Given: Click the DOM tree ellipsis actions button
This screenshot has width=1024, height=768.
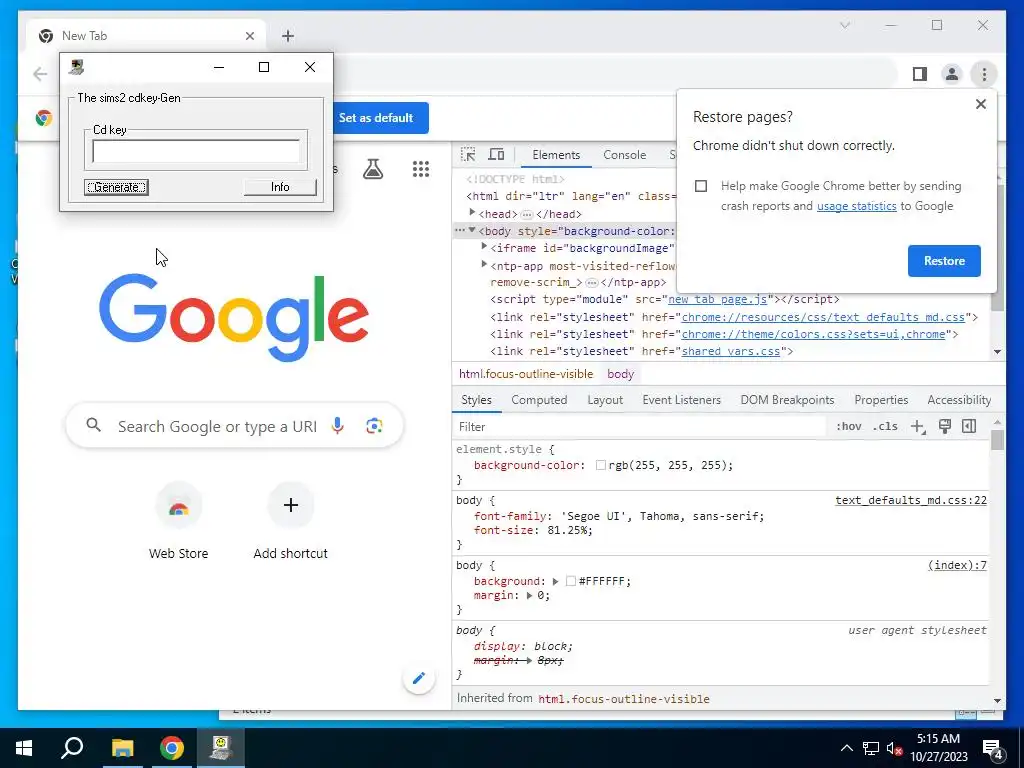Looking at the screenshot, I should coord(460,231).
